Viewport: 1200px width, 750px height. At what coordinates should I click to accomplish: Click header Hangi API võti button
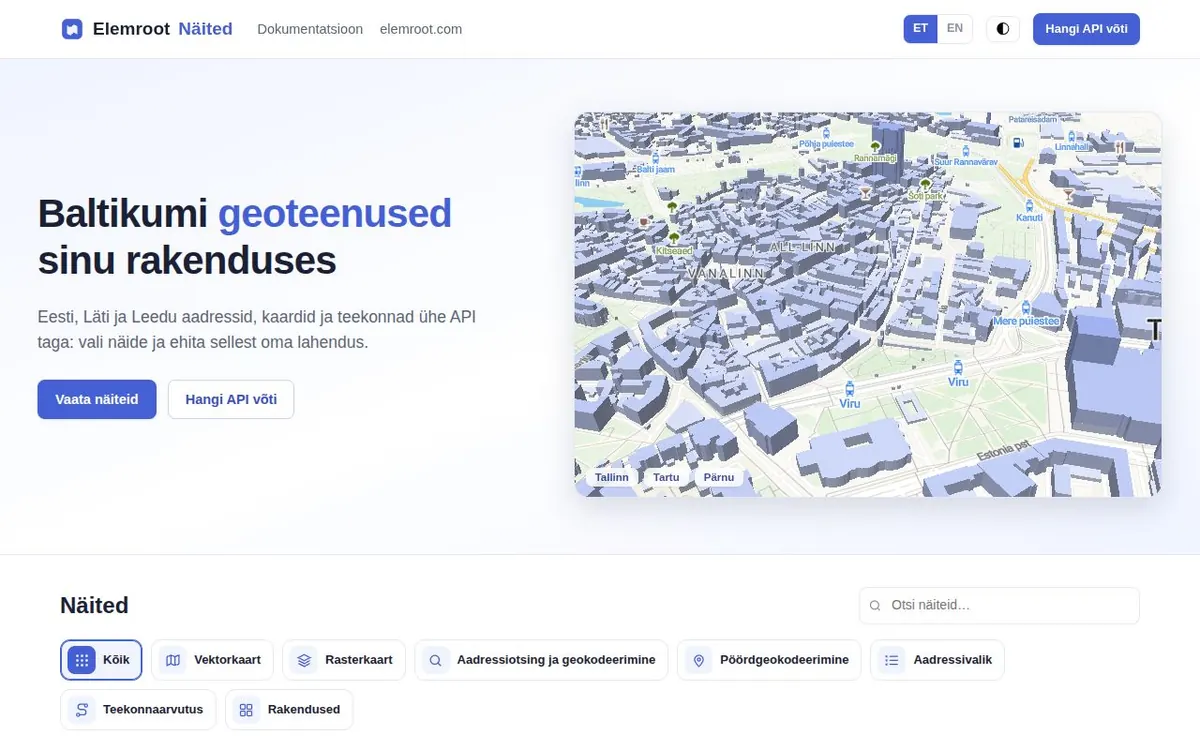(x=1086, y=29)
